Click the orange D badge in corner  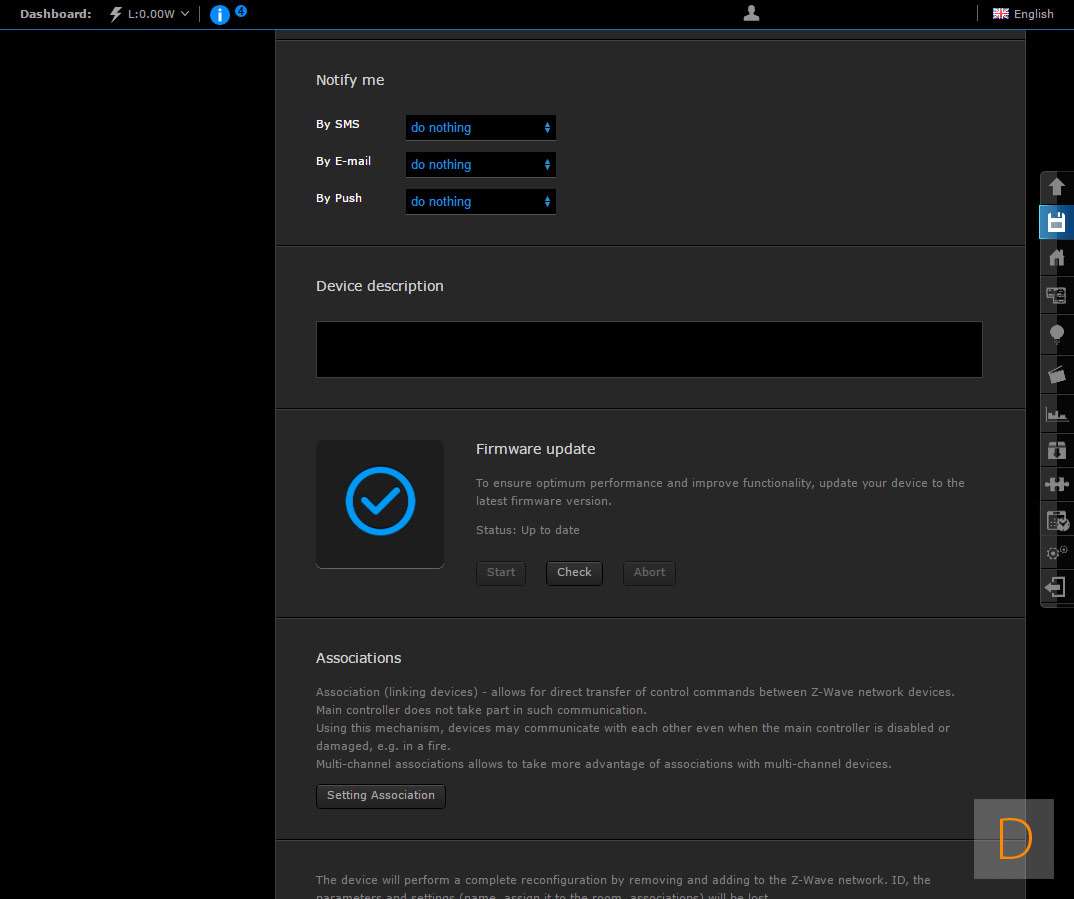1014,839
